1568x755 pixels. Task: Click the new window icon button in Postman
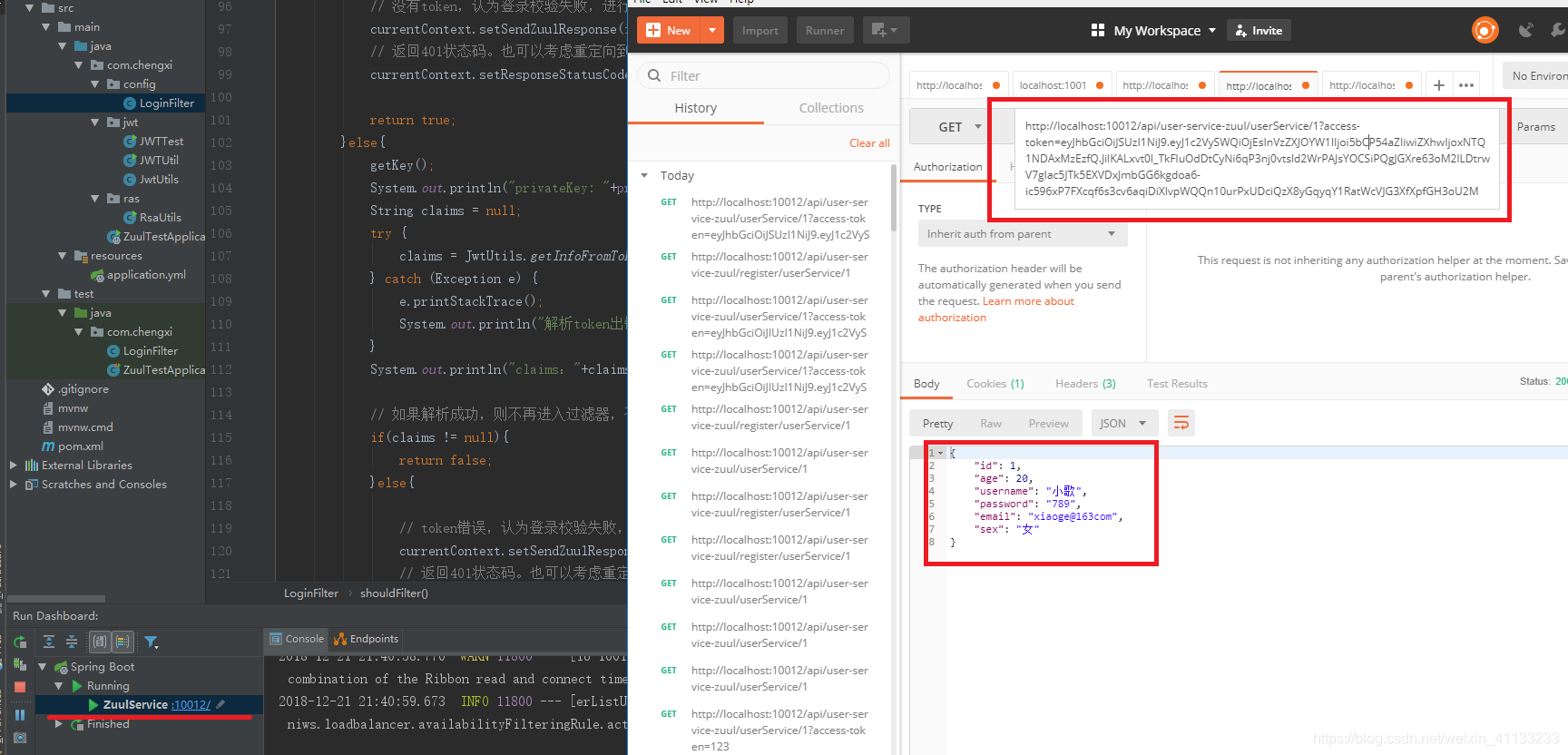click(885, 30)
